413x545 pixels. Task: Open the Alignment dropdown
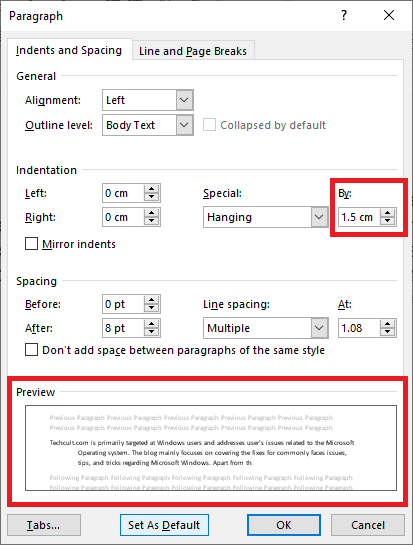184,100
